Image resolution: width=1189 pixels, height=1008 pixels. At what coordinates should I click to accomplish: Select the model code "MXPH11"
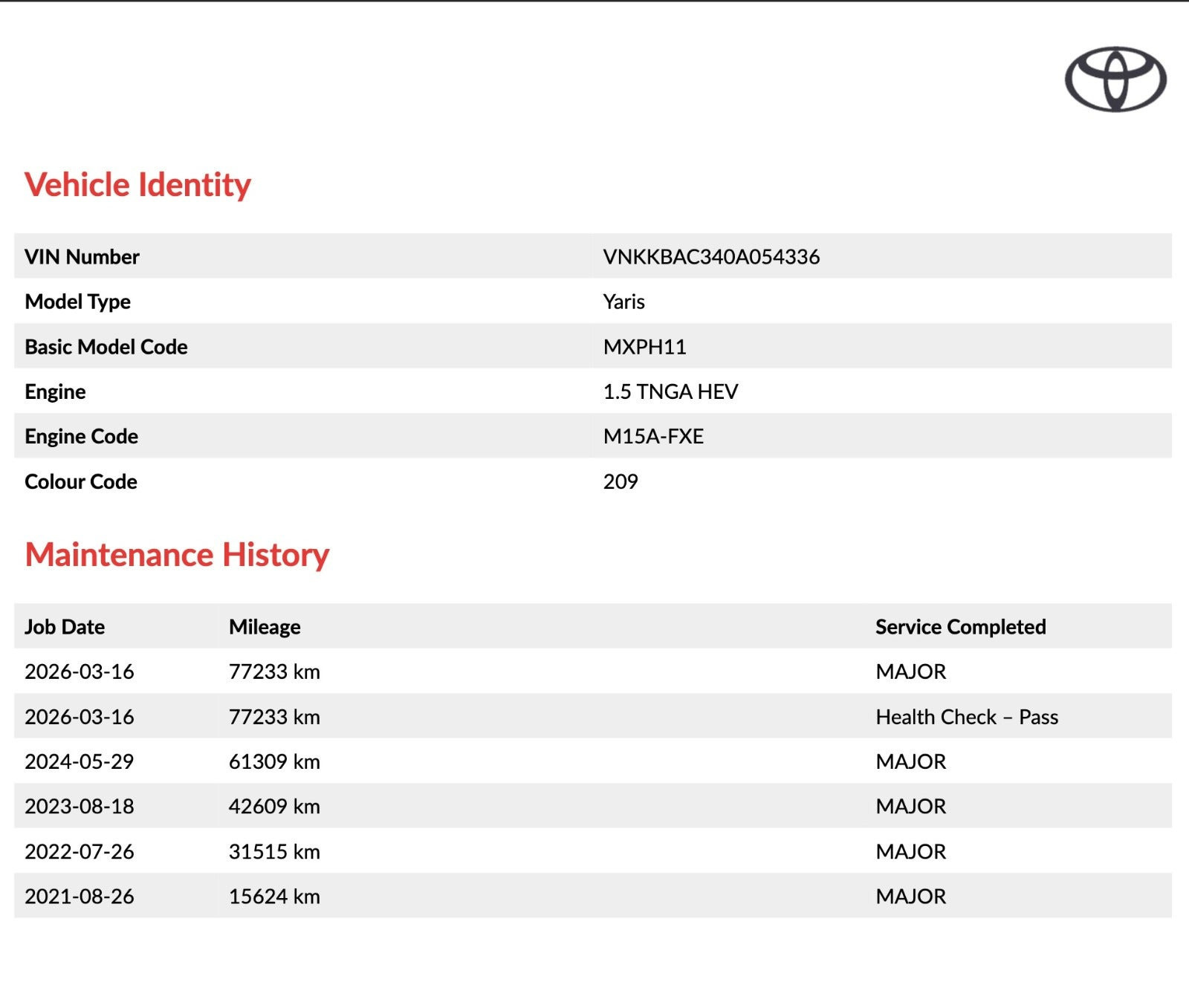point(644,347)
